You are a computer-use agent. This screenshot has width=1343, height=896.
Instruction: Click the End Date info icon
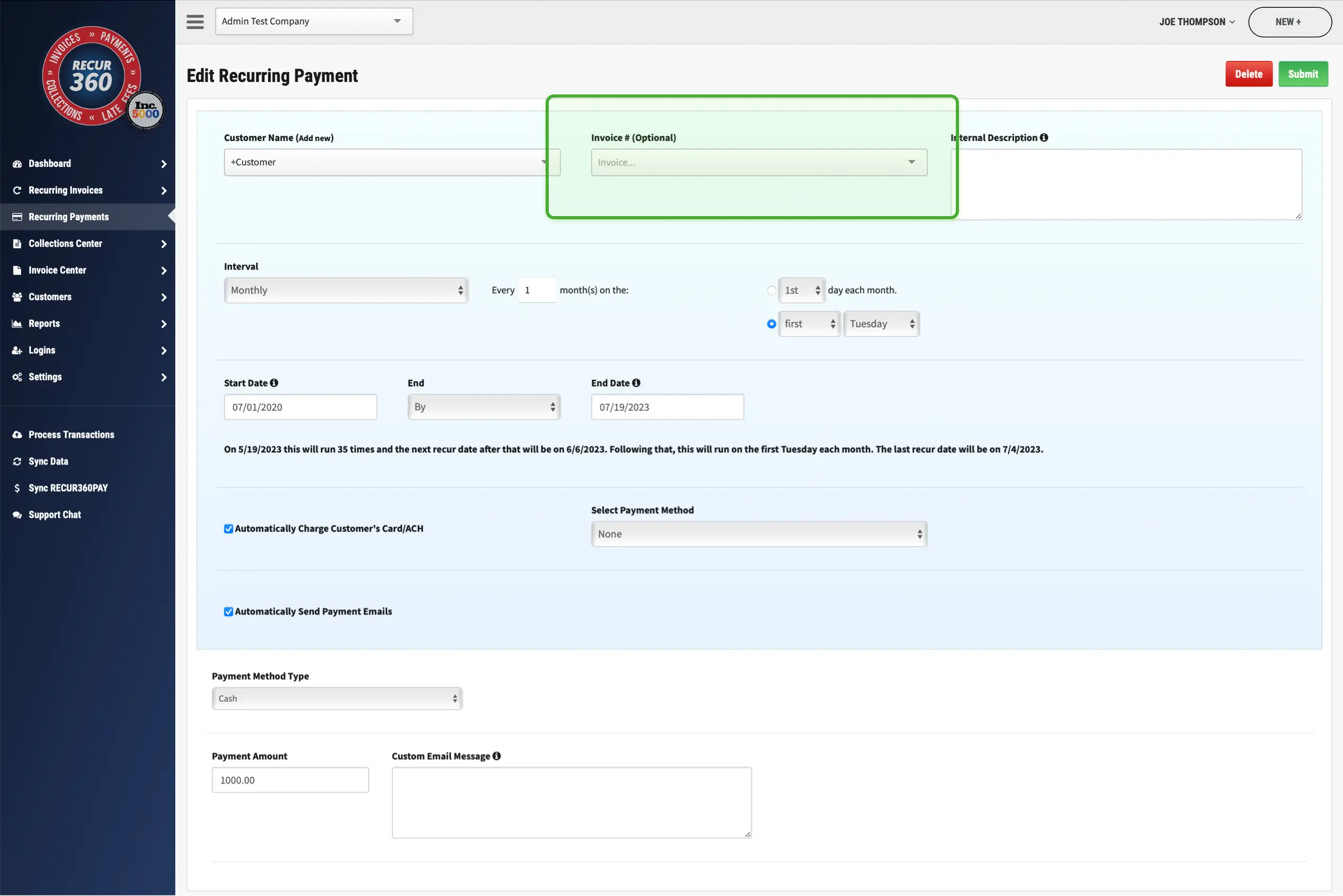(636, 383)
